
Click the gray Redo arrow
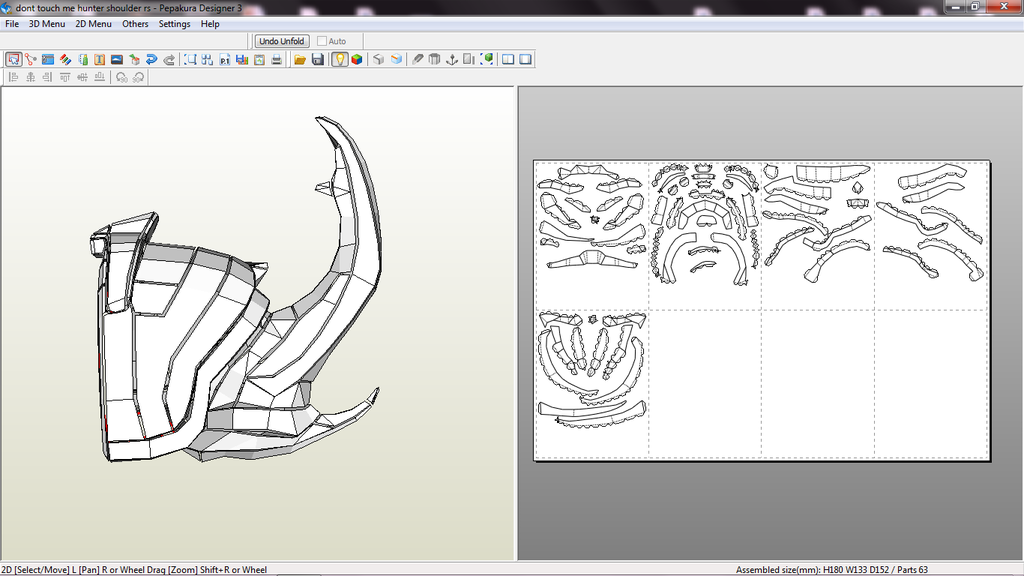[168, 59]
